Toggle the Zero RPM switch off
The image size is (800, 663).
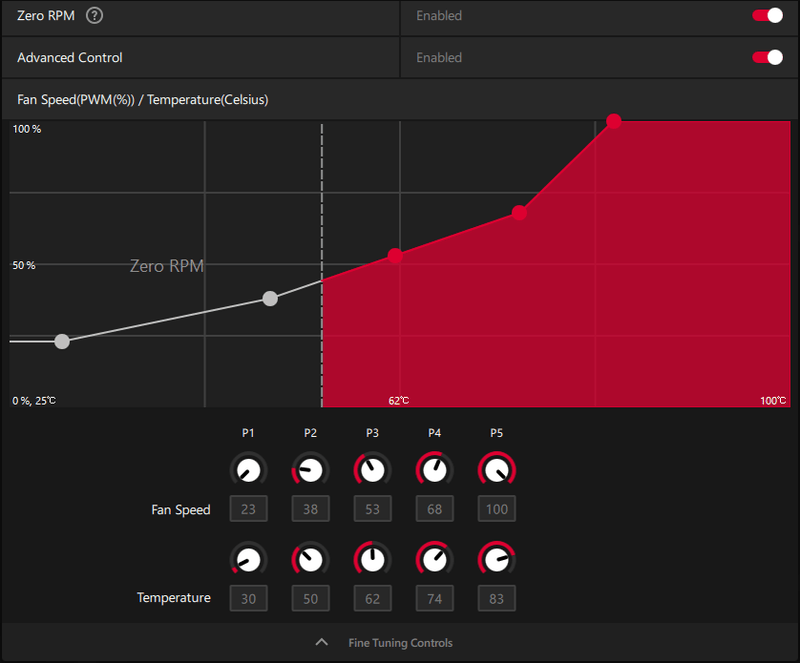(767, 16)
